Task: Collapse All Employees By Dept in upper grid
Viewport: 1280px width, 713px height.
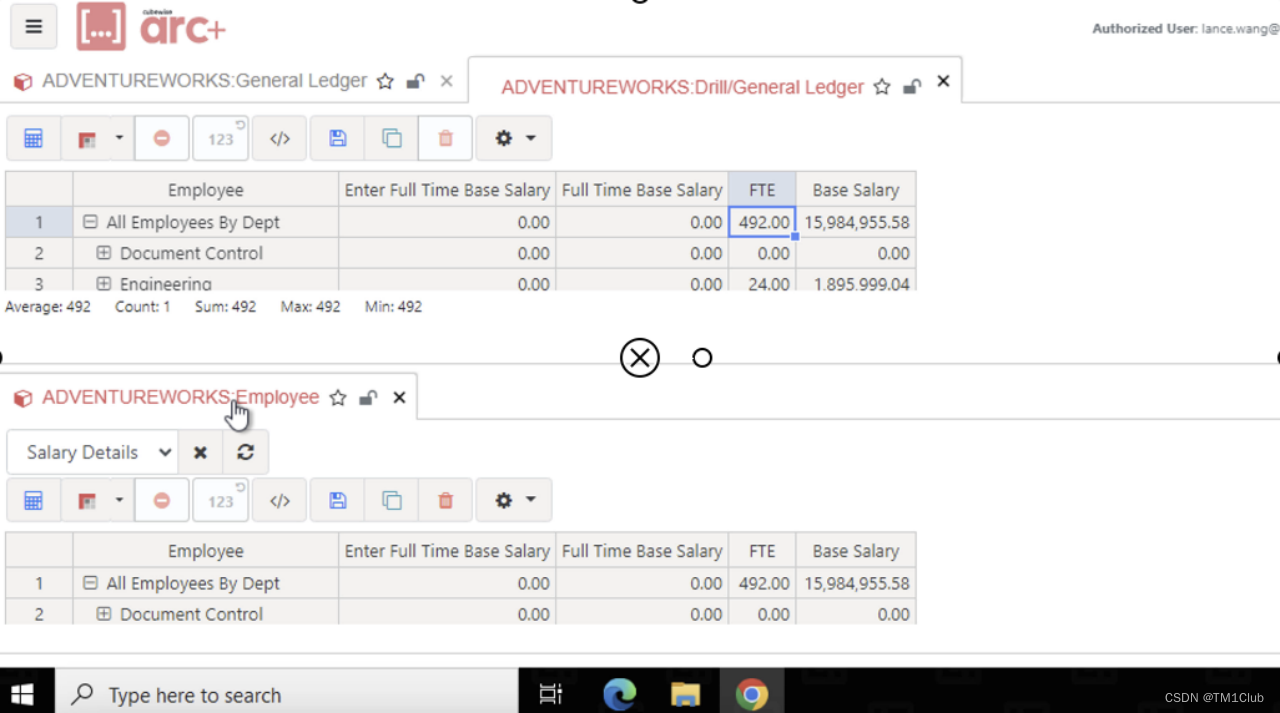Action: pyautogui.click(x=90, y=223)
